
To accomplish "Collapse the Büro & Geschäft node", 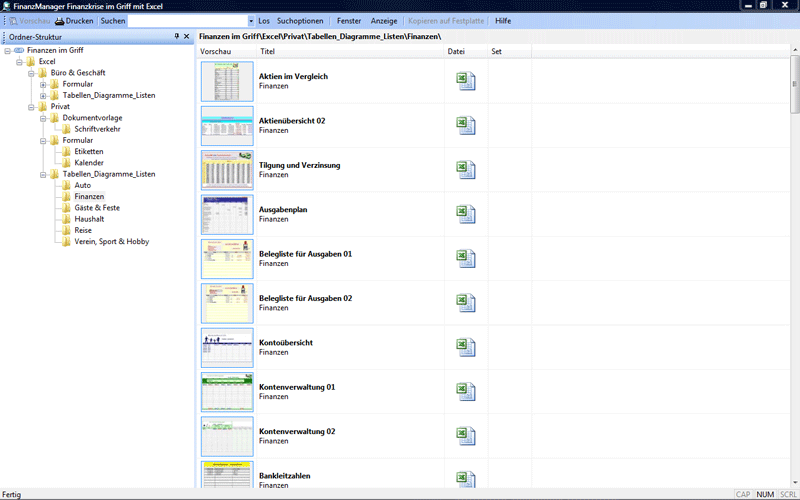I will click(x=32, y=73).
